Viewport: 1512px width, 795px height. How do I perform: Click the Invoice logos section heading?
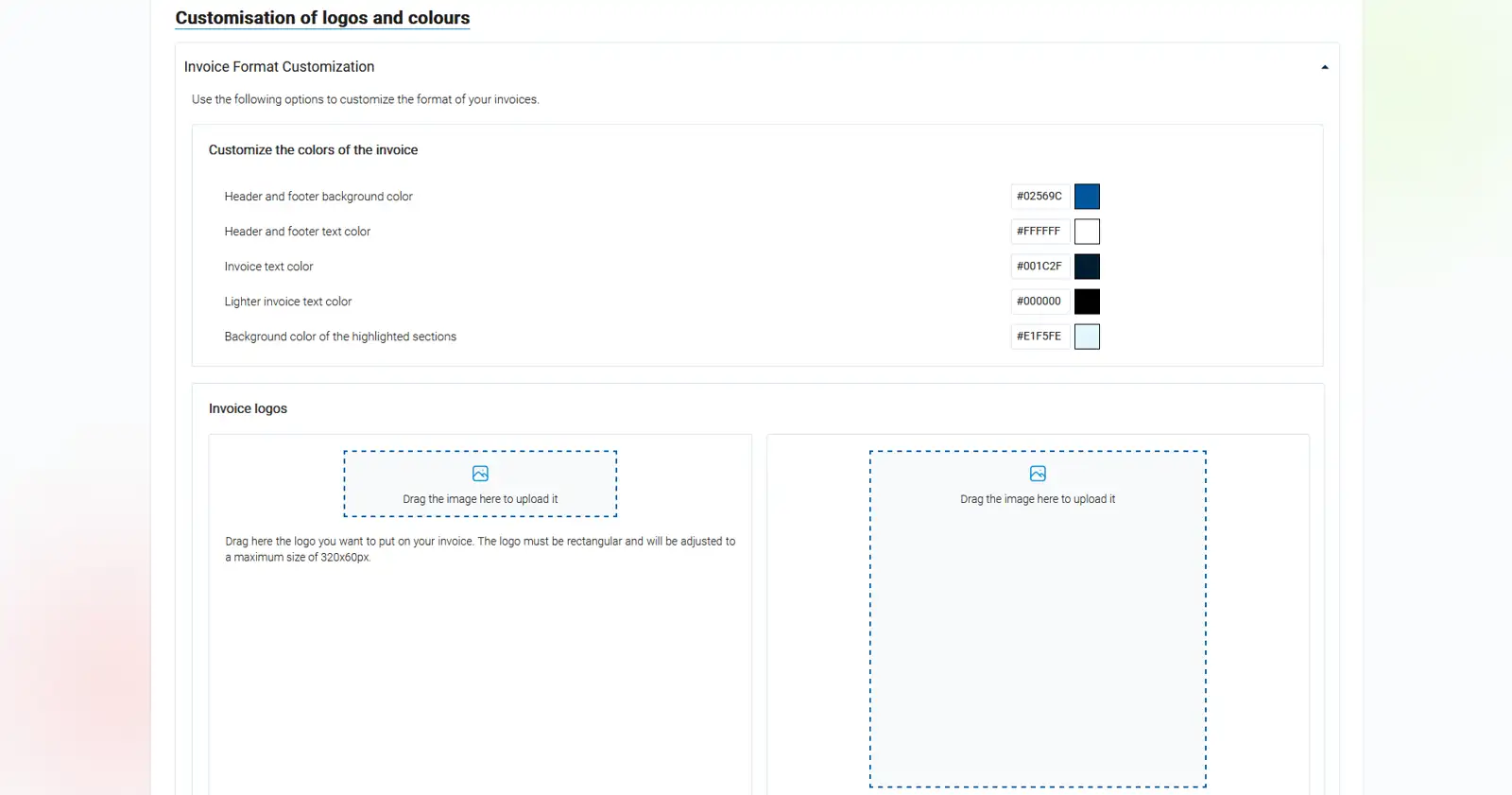[x=248, y=408]
